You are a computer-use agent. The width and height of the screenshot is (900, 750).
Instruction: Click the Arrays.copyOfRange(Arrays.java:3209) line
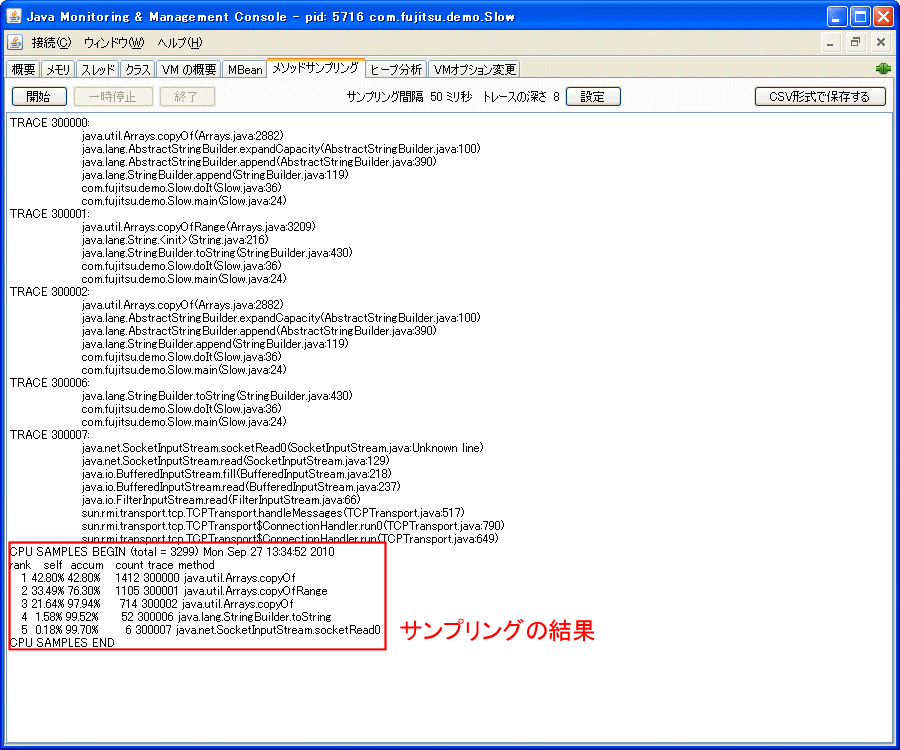[199, 227]
